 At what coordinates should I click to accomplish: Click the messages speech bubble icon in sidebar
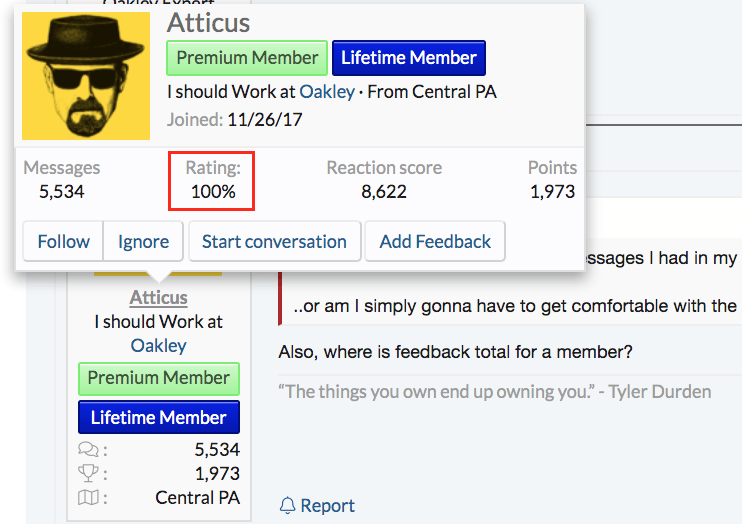click(x=88, y=451)
